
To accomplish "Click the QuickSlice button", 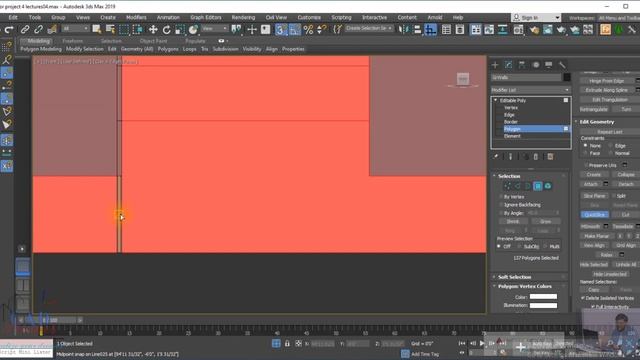I will click(x=595, y=215).
